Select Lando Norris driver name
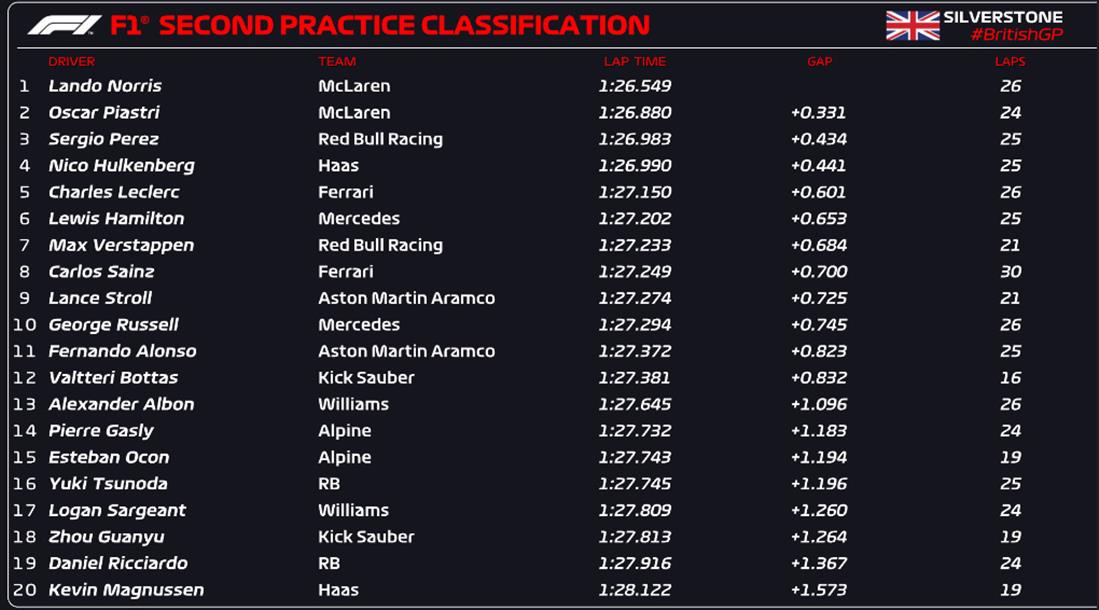 [105, 86]
